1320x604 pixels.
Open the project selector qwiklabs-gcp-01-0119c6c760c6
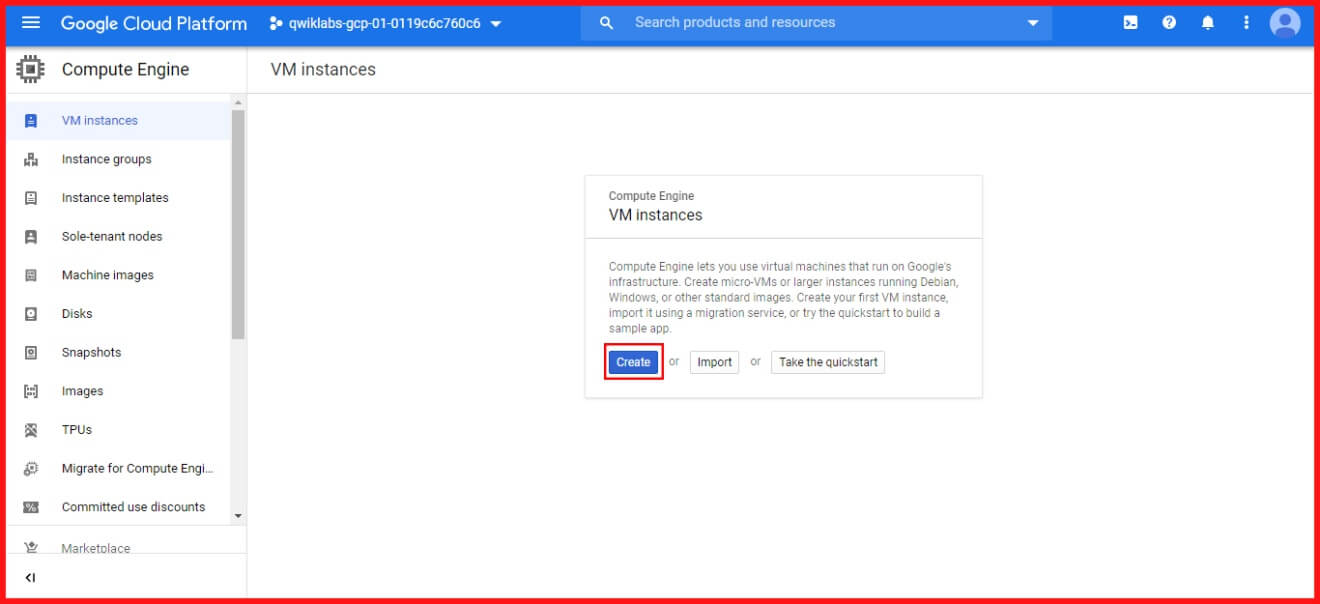coord(386,23)
